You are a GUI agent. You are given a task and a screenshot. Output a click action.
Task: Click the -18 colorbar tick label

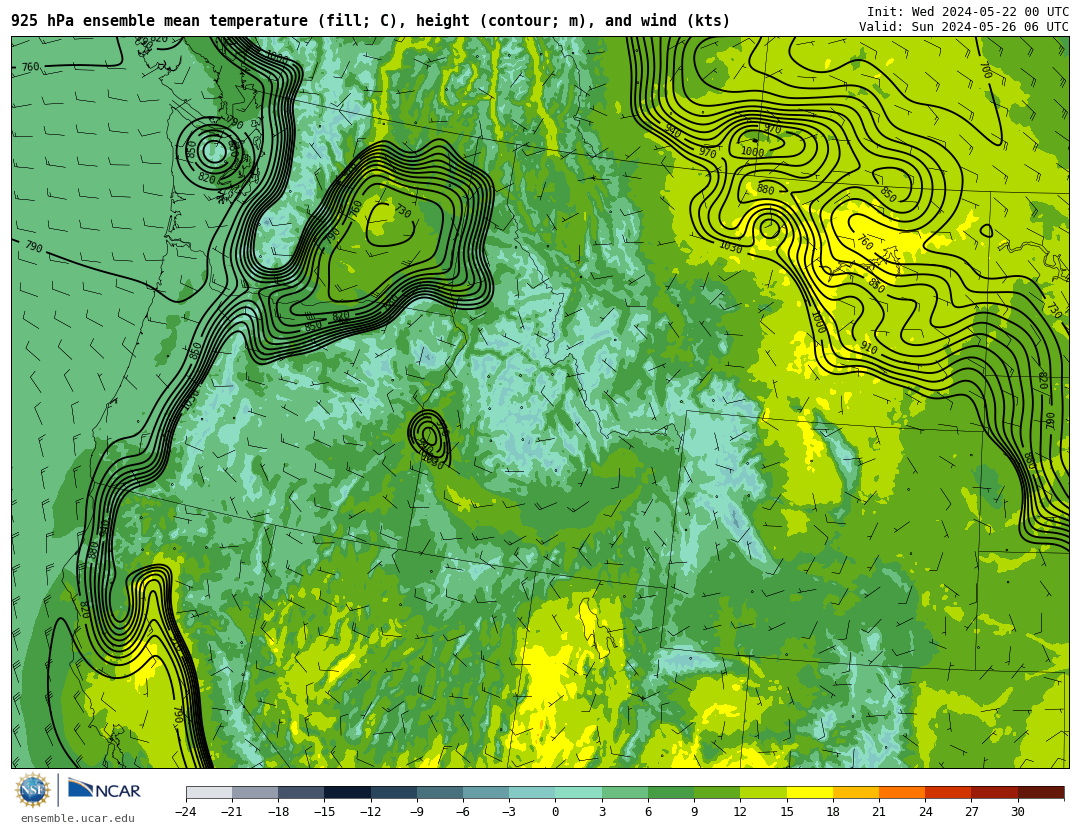pyautogui.click(x=278, y=812)
